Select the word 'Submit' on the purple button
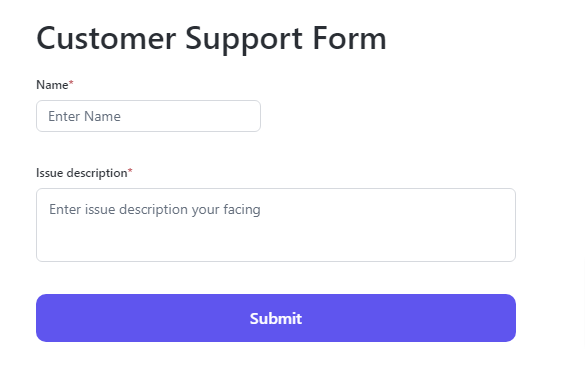This screenshot has width=585, height=374. coord(276,318)
